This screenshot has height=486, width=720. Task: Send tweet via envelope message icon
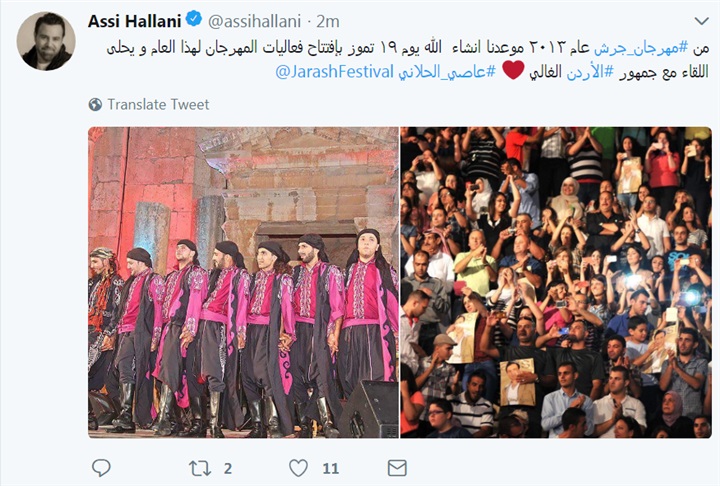(x=397, y=468)
